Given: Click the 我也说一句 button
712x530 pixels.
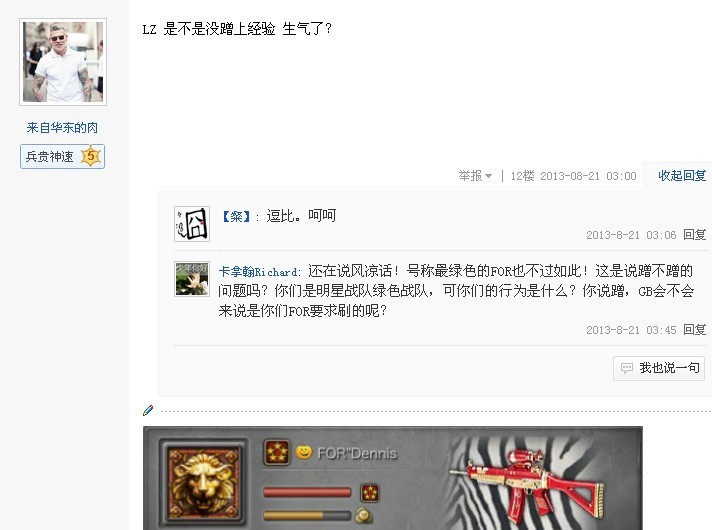Looking at the screenshot, I should point(659,368).
